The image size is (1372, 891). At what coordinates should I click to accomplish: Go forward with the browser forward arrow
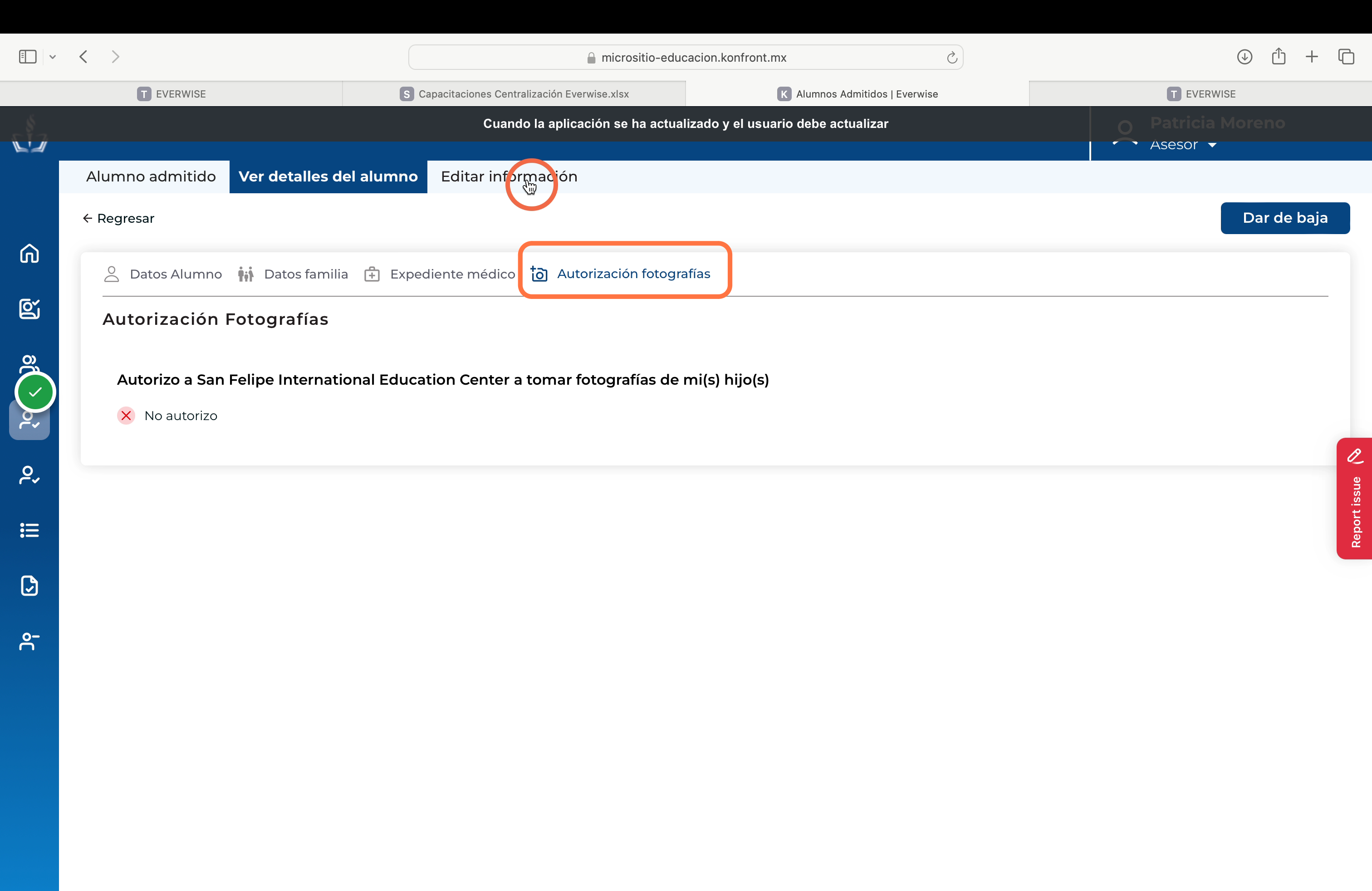(x=115, y=56)
